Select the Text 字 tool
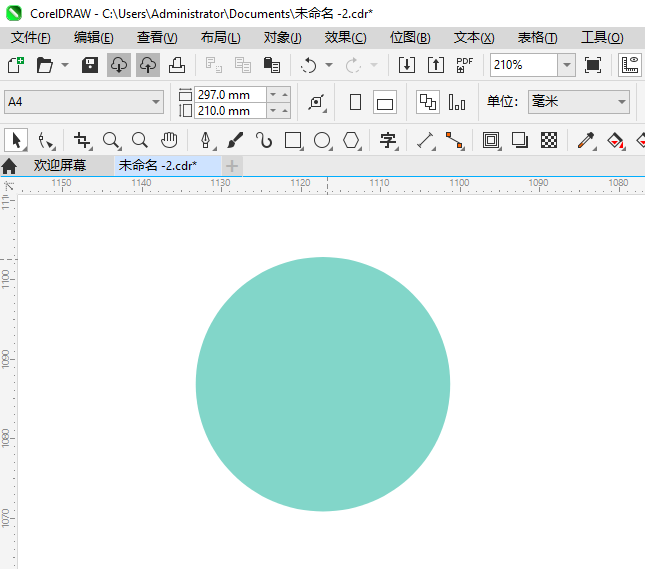Screen dimensions: 645x569 tap(388, 140)
